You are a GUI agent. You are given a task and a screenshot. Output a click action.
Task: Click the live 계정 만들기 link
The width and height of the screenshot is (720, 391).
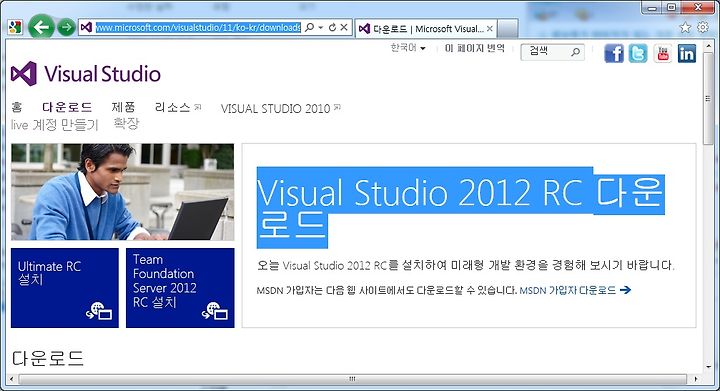pos(55,124)
